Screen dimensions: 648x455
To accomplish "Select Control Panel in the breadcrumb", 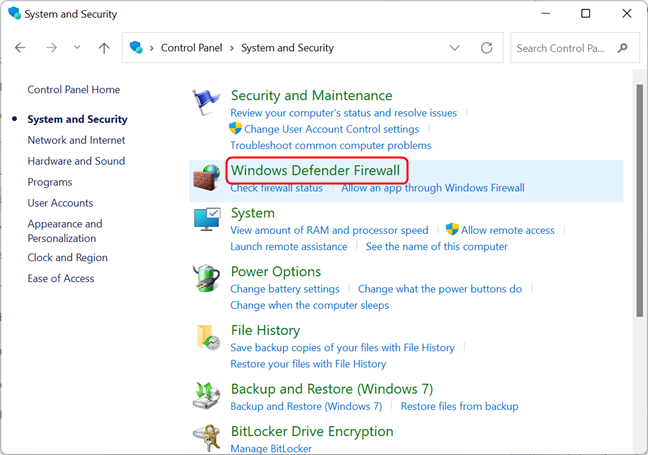I will click(x=191, y=48).
